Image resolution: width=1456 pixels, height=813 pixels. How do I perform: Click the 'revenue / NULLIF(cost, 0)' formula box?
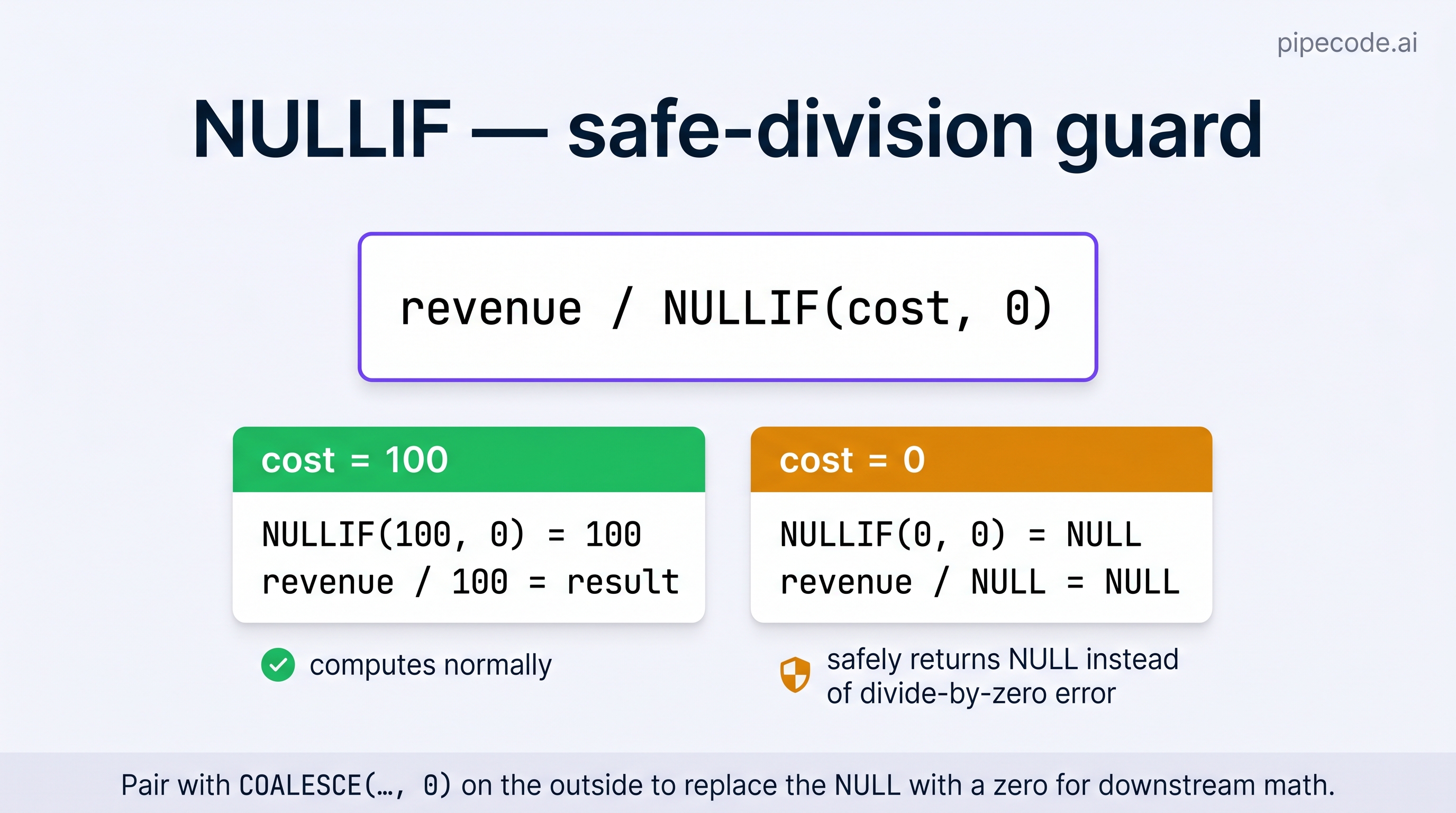tap(727, 307)
